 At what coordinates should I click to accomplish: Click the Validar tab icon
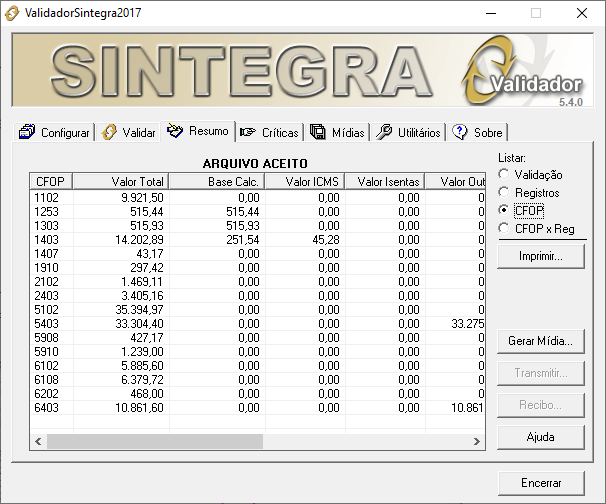pyautogui.click(x=110, y=133)
